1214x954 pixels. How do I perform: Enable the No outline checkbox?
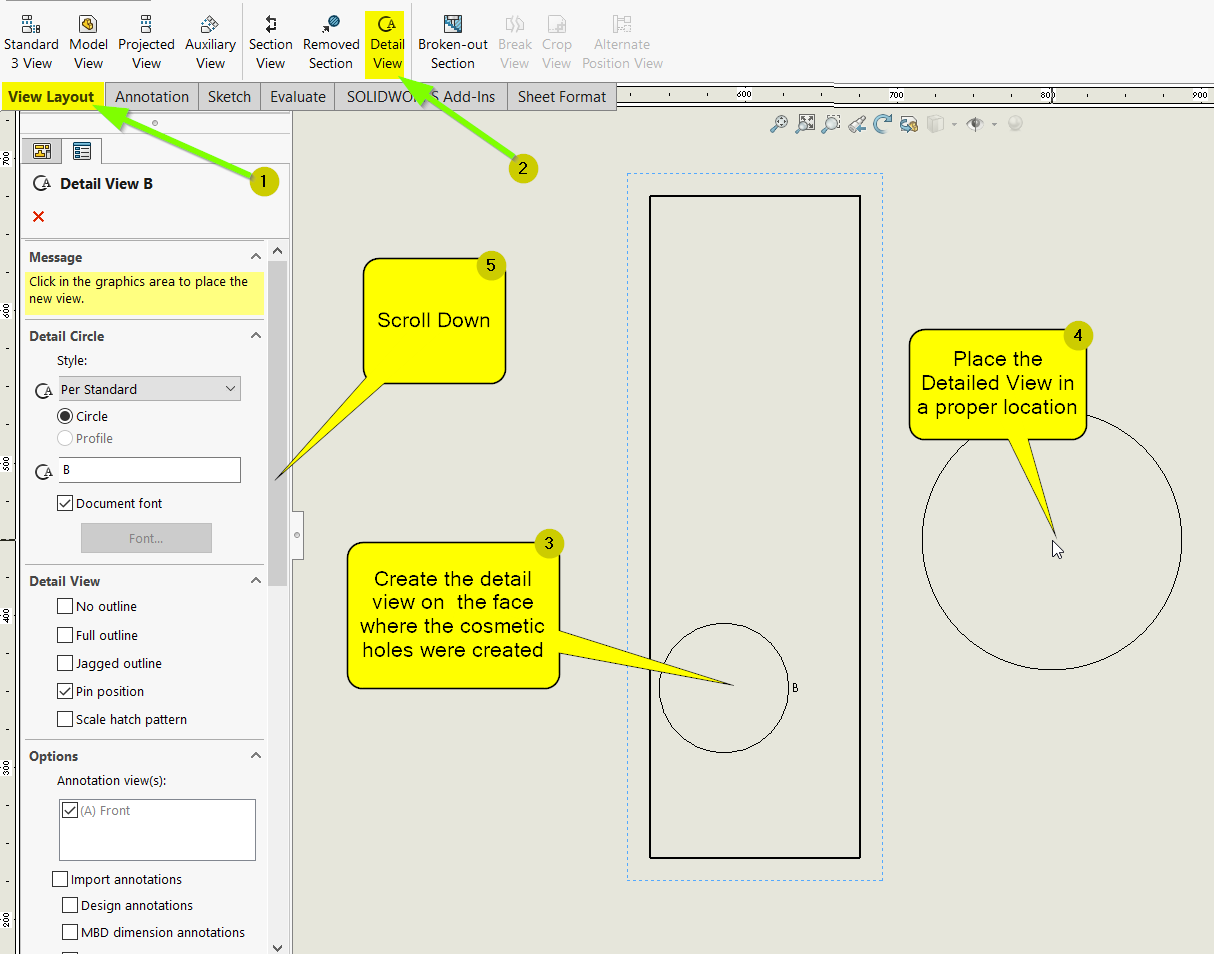pos(65,606)
